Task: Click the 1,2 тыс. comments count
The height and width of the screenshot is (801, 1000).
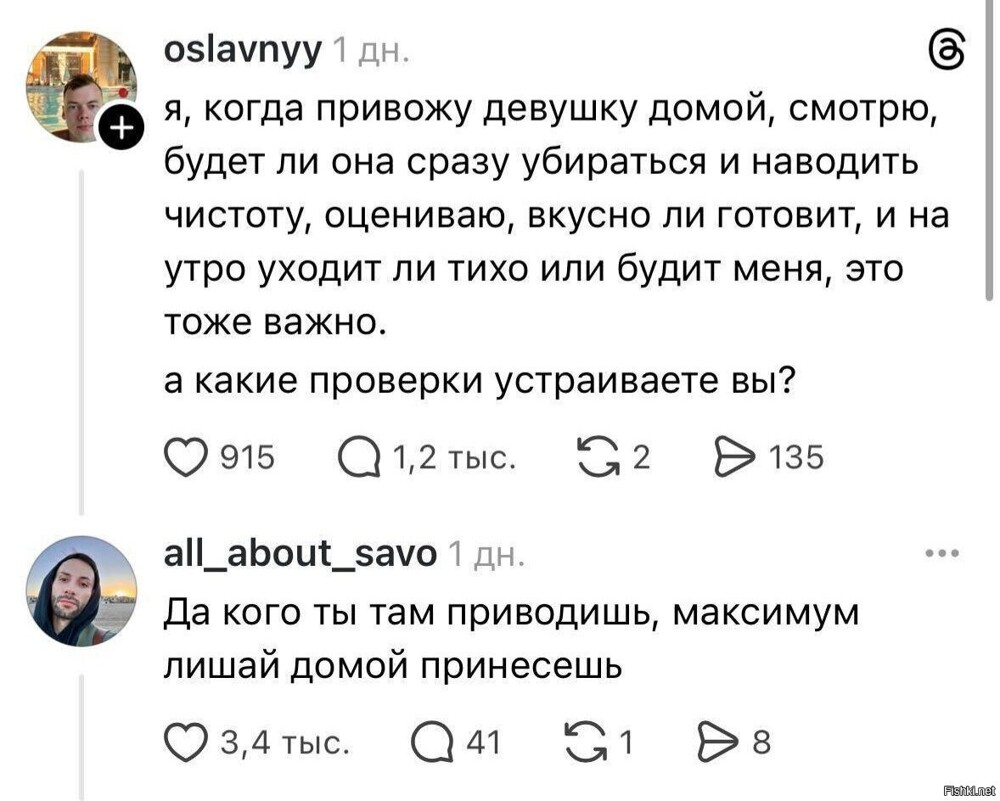Action: tap(454, 458)
